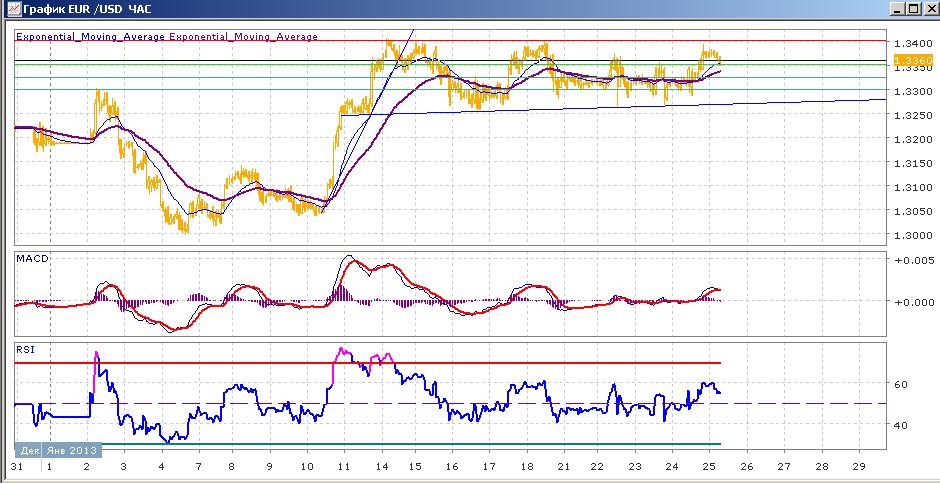Click date 14 on the time axis
The image size is (940, 483).
[x=381, y=467]
